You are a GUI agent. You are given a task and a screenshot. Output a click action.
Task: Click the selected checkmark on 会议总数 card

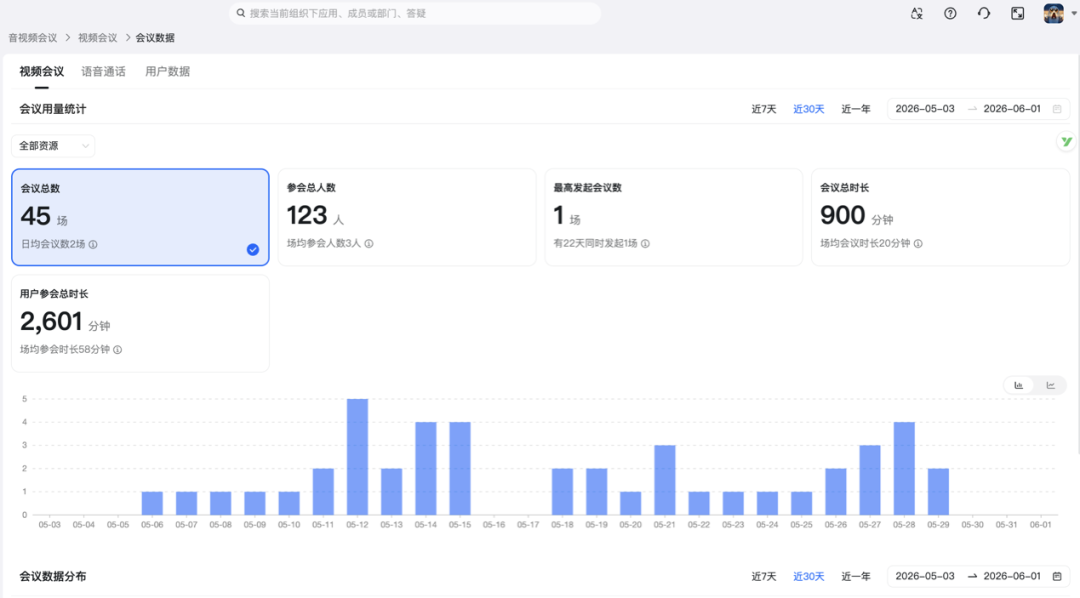253,249
